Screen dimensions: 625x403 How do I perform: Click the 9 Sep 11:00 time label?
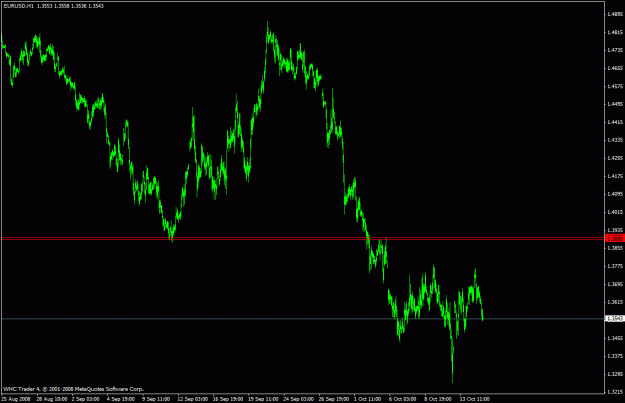tap(156, 399)
